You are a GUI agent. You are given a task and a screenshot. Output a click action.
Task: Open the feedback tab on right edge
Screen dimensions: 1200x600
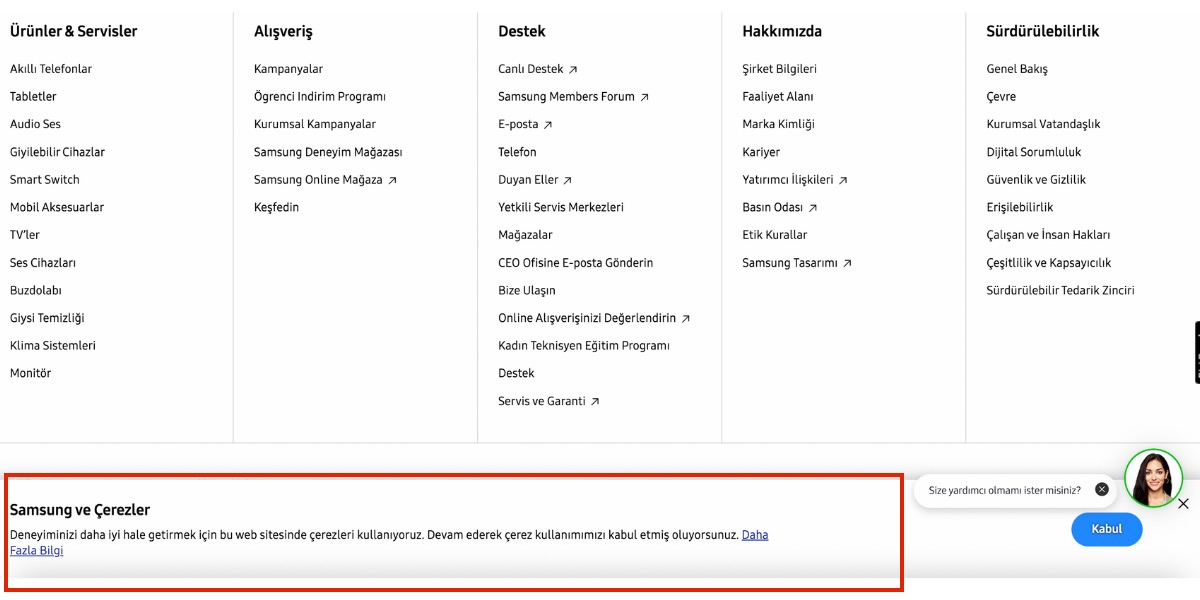1196,352
